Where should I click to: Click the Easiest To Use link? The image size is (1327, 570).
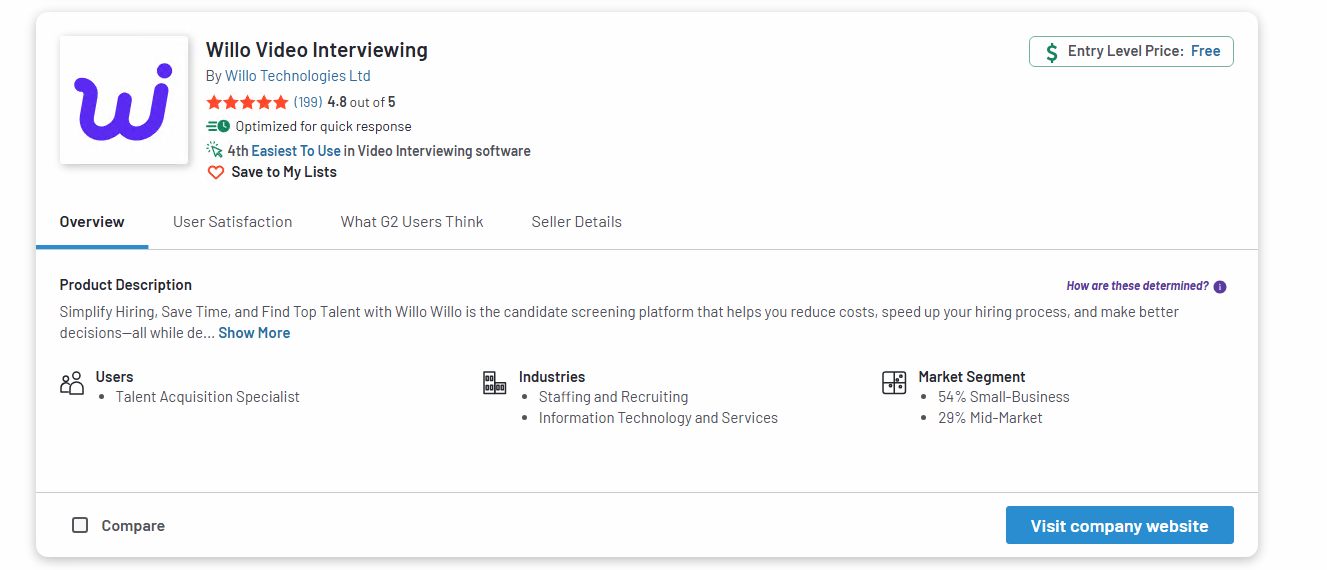tap(296, 151)
